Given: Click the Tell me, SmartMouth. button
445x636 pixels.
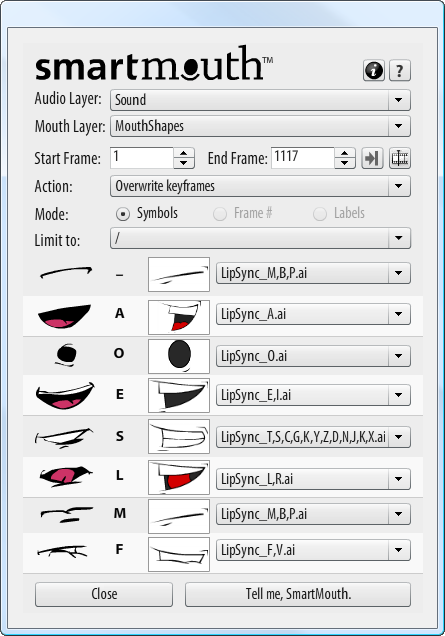Looking at the screenshot, I should click(x=298, y=594).
